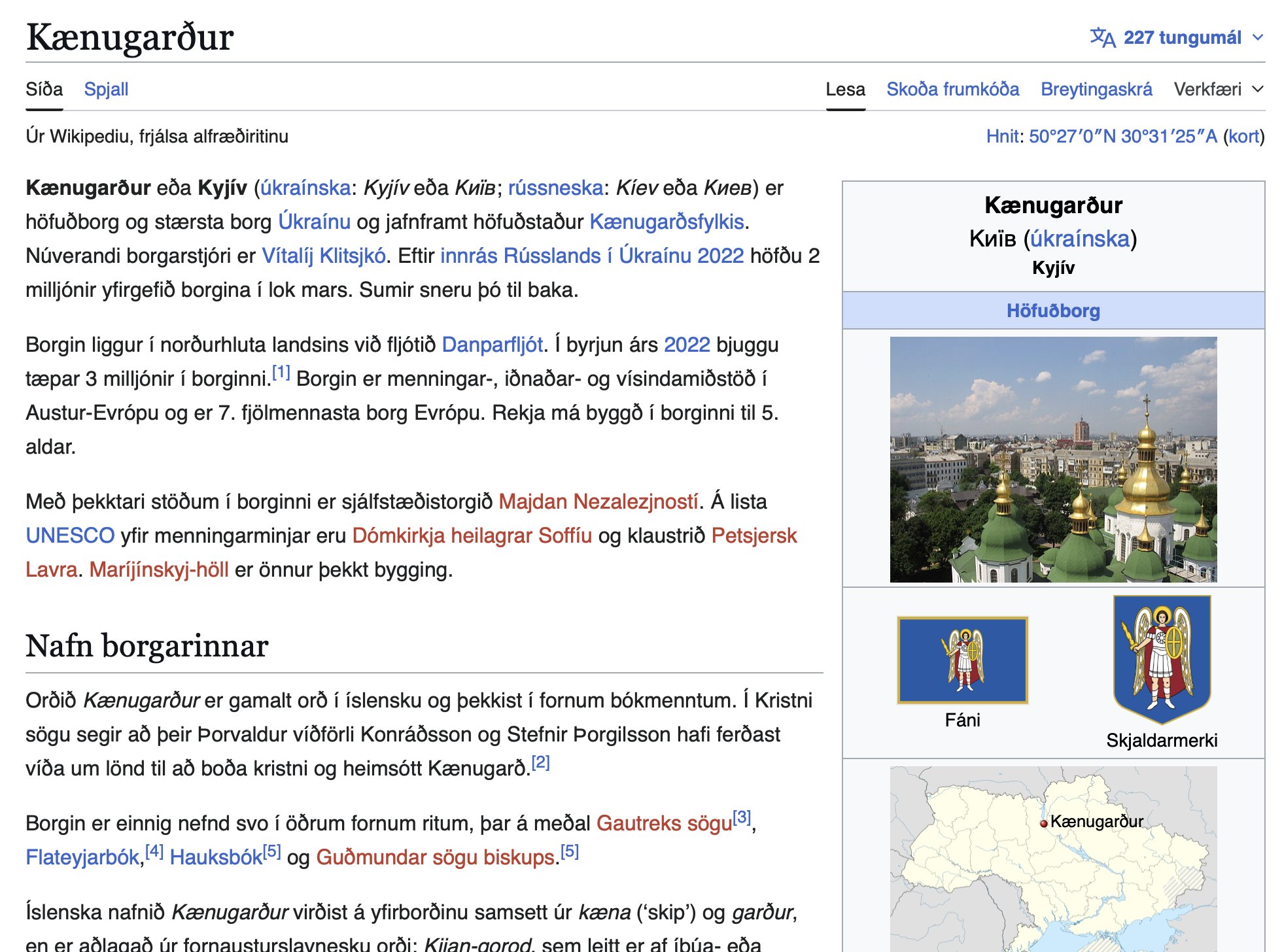
Task: Open the Breytingaskrá history tab
Action: 1096,90
